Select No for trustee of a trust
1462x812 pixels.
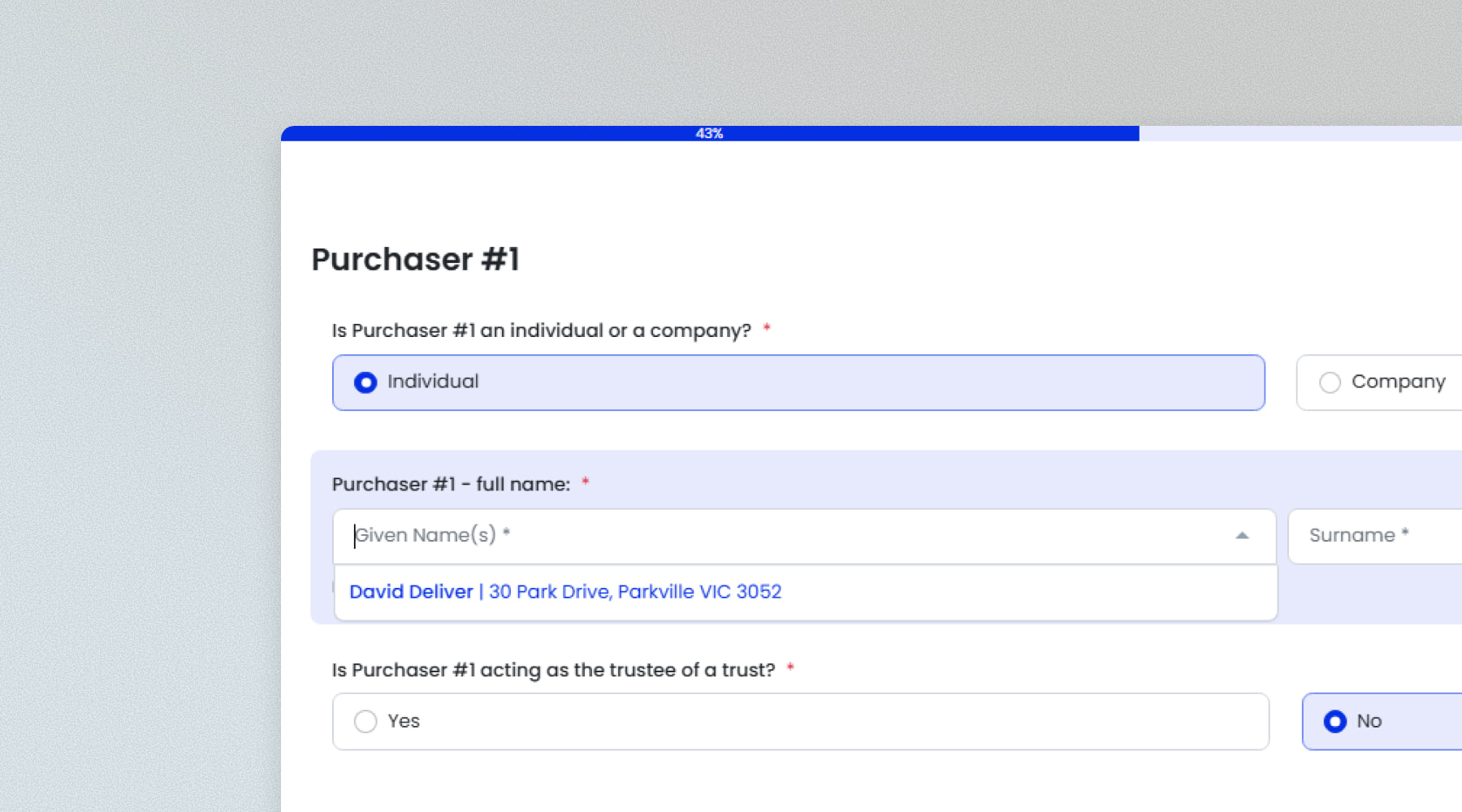point(1334,721)
